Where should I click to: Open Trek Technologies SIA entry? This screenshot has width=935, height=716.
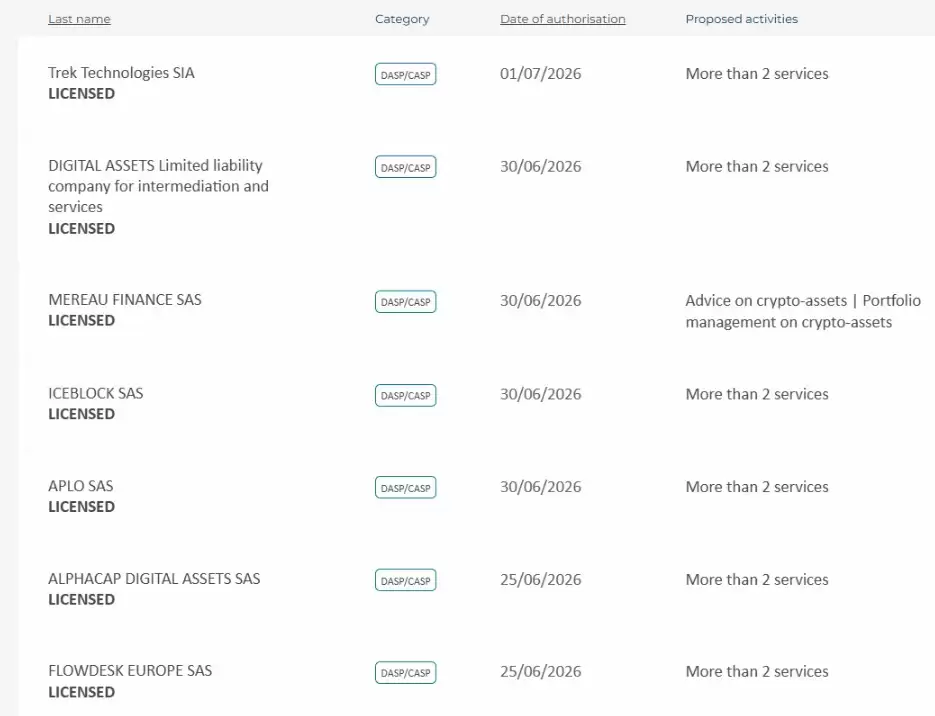121,73
